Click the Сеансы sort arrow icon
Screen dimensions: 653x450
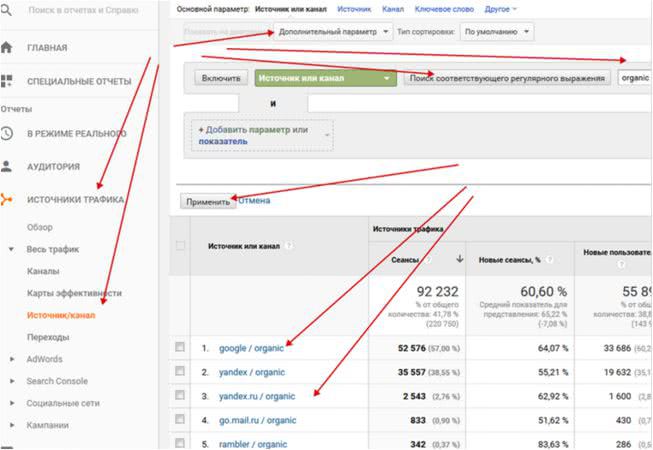coord(459,259)
